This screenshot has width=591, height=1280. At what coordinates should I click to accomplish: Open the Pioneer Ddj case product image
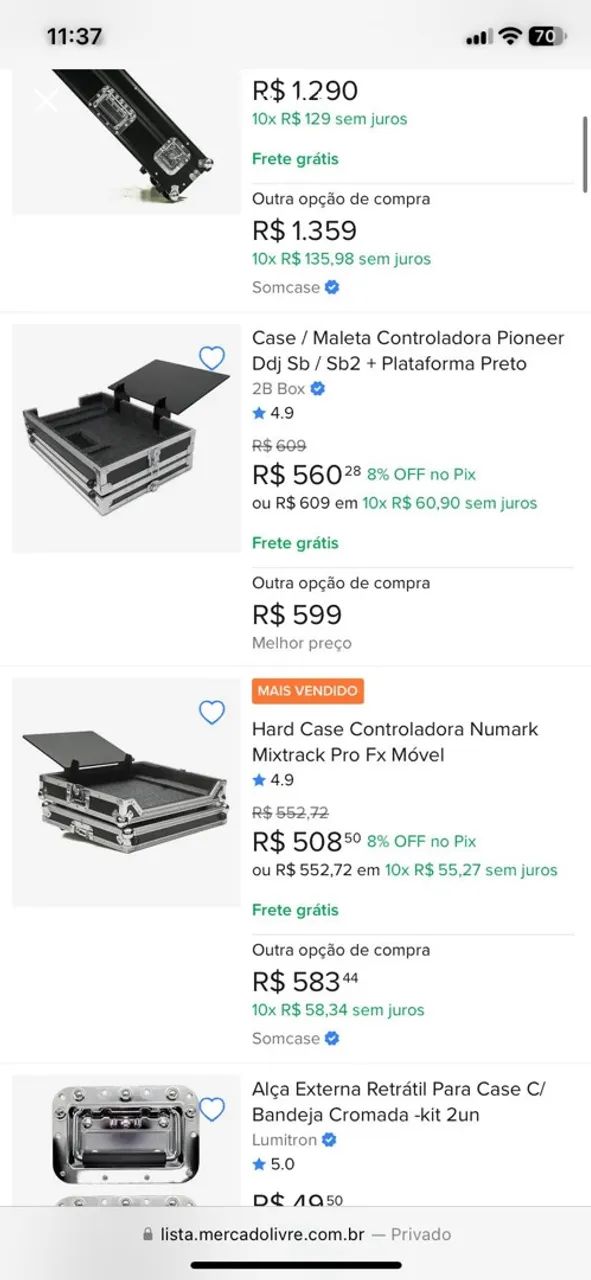tap(126, 438)
